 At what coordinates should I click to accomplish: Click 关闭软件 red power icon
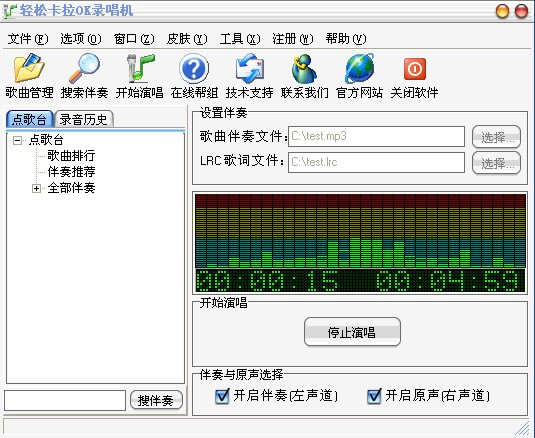pyautogui.click(x=415, y=69)
